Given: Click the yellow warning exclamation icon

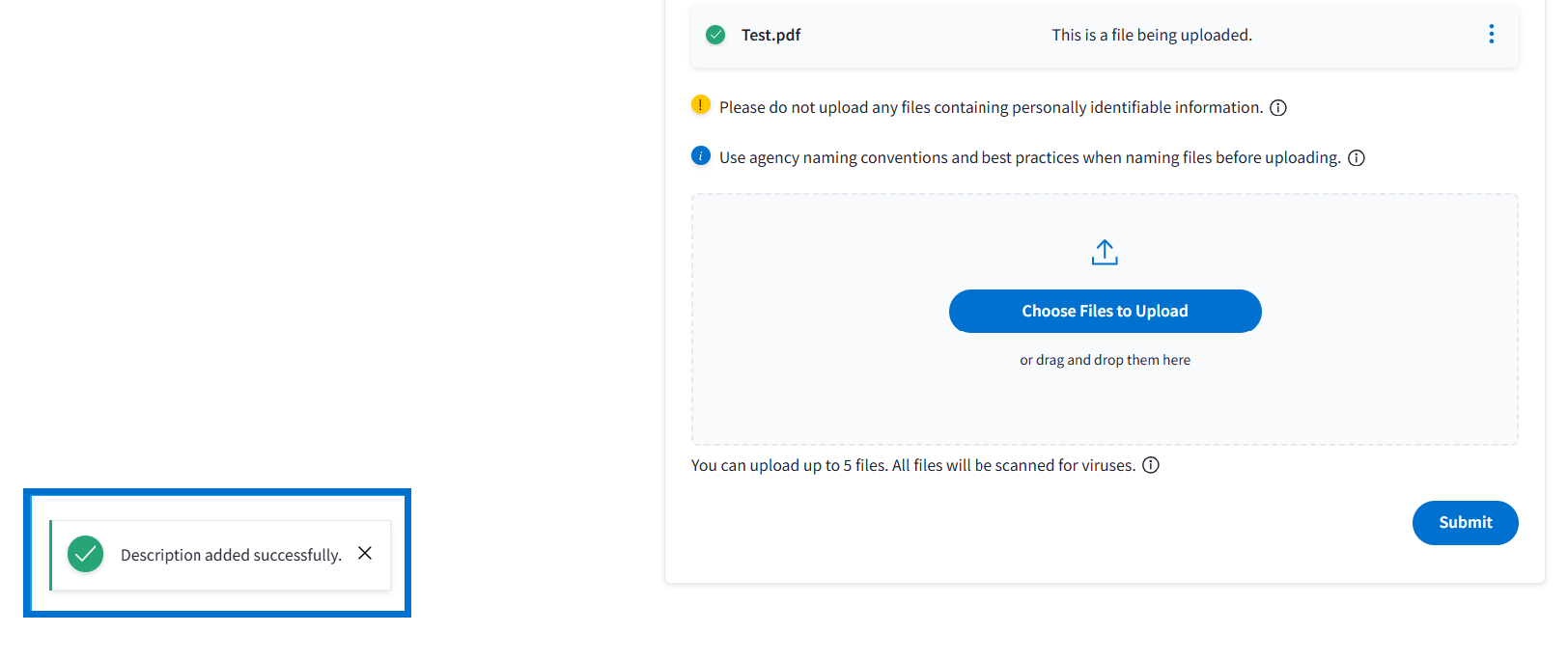Looking at the screenshot, I should click(x=701, y=105).
